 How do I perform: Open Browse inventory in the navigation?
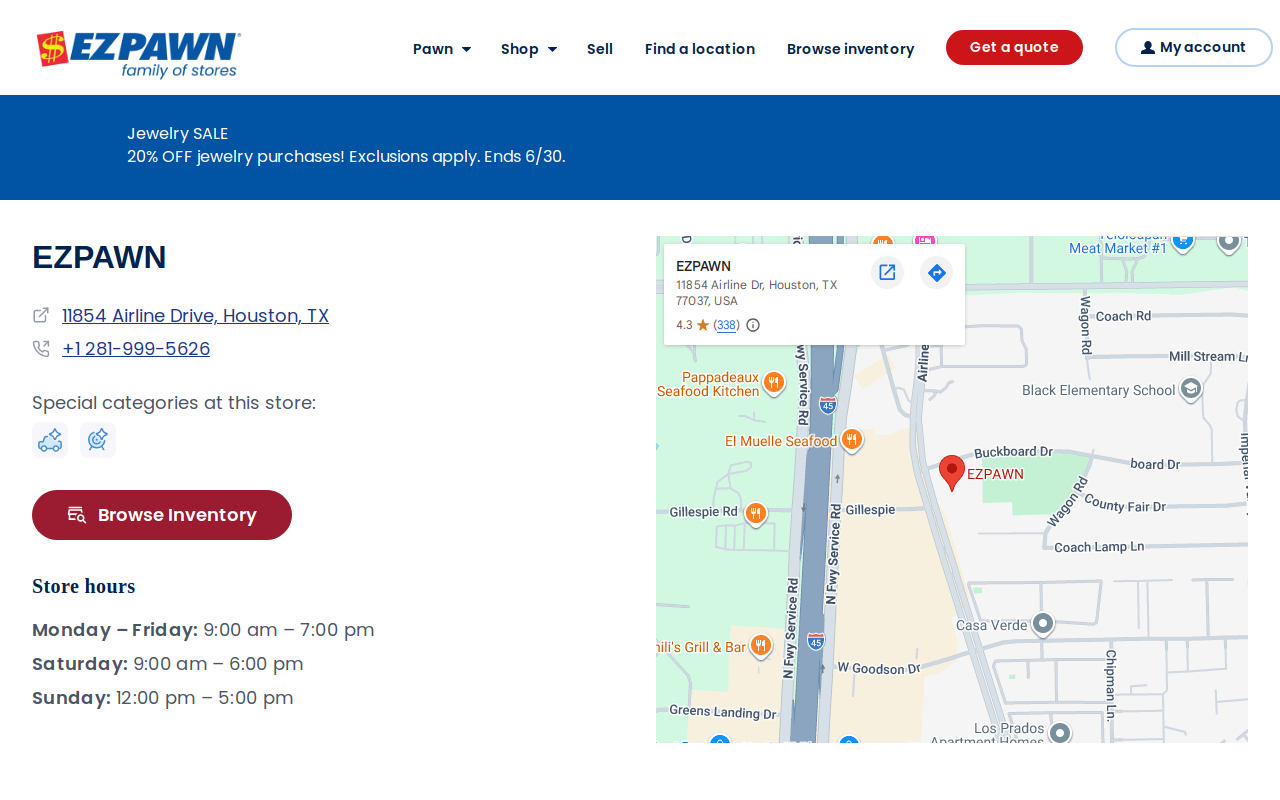pyautogui.click(x=850, y=49)
